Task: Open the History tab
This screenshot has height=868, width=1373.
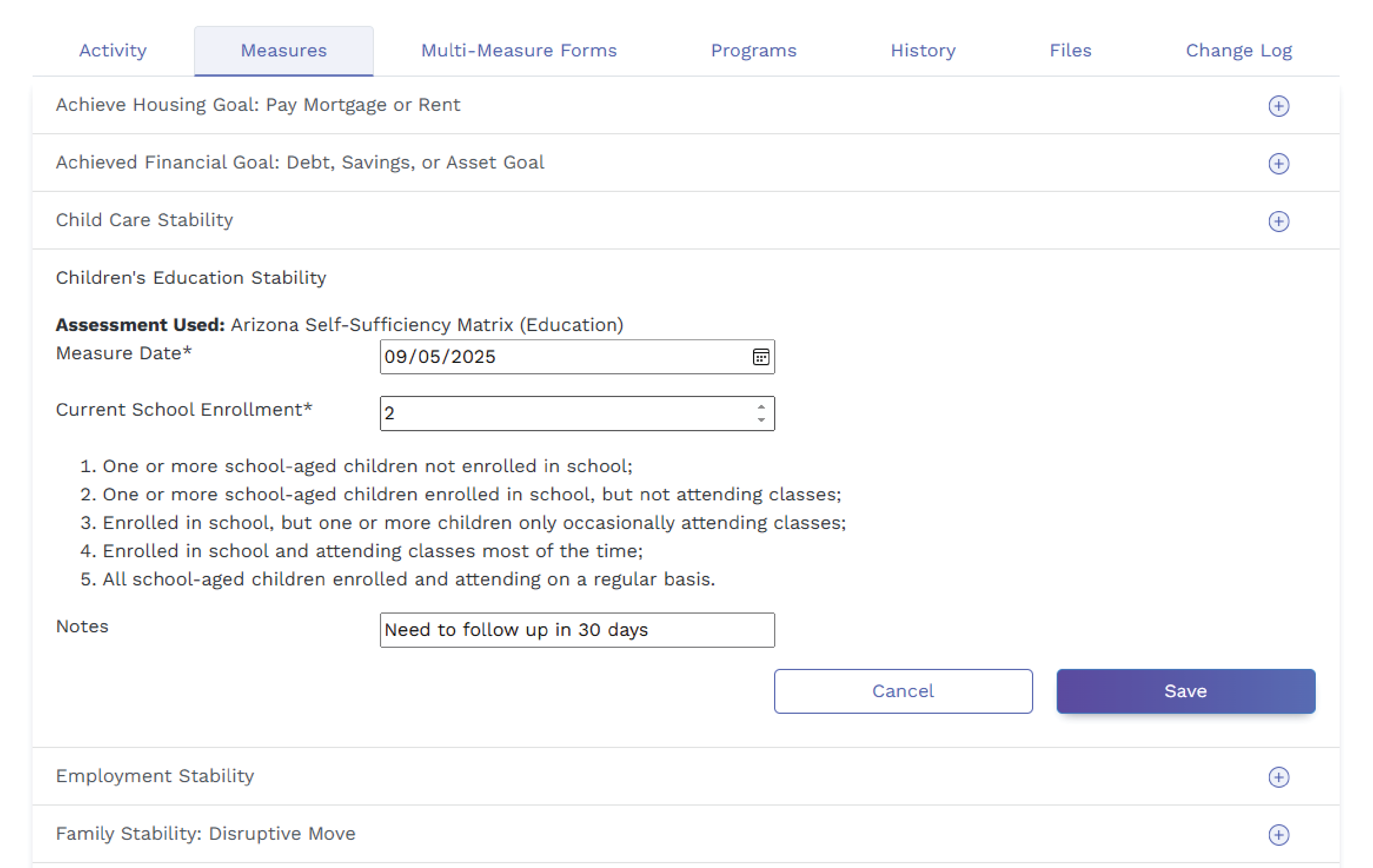Action: click(x=923, y=51)
